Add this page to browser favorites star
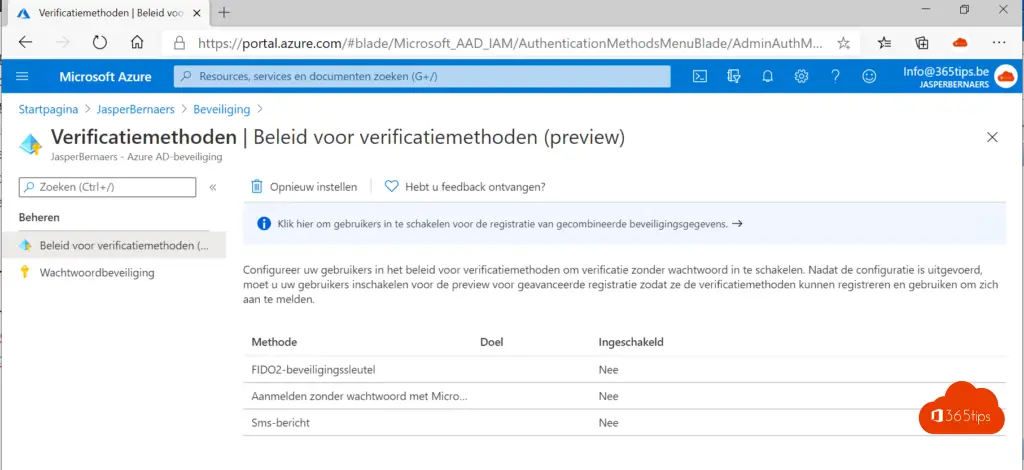 tap(843, 43)
